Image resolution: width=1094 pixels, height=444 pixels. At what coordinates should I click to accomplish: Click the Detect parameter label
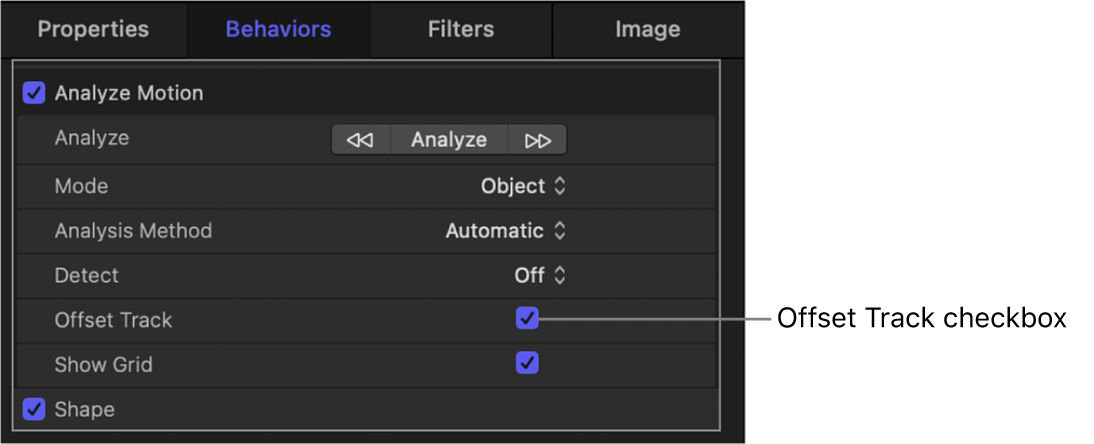[x=86, y=275]
